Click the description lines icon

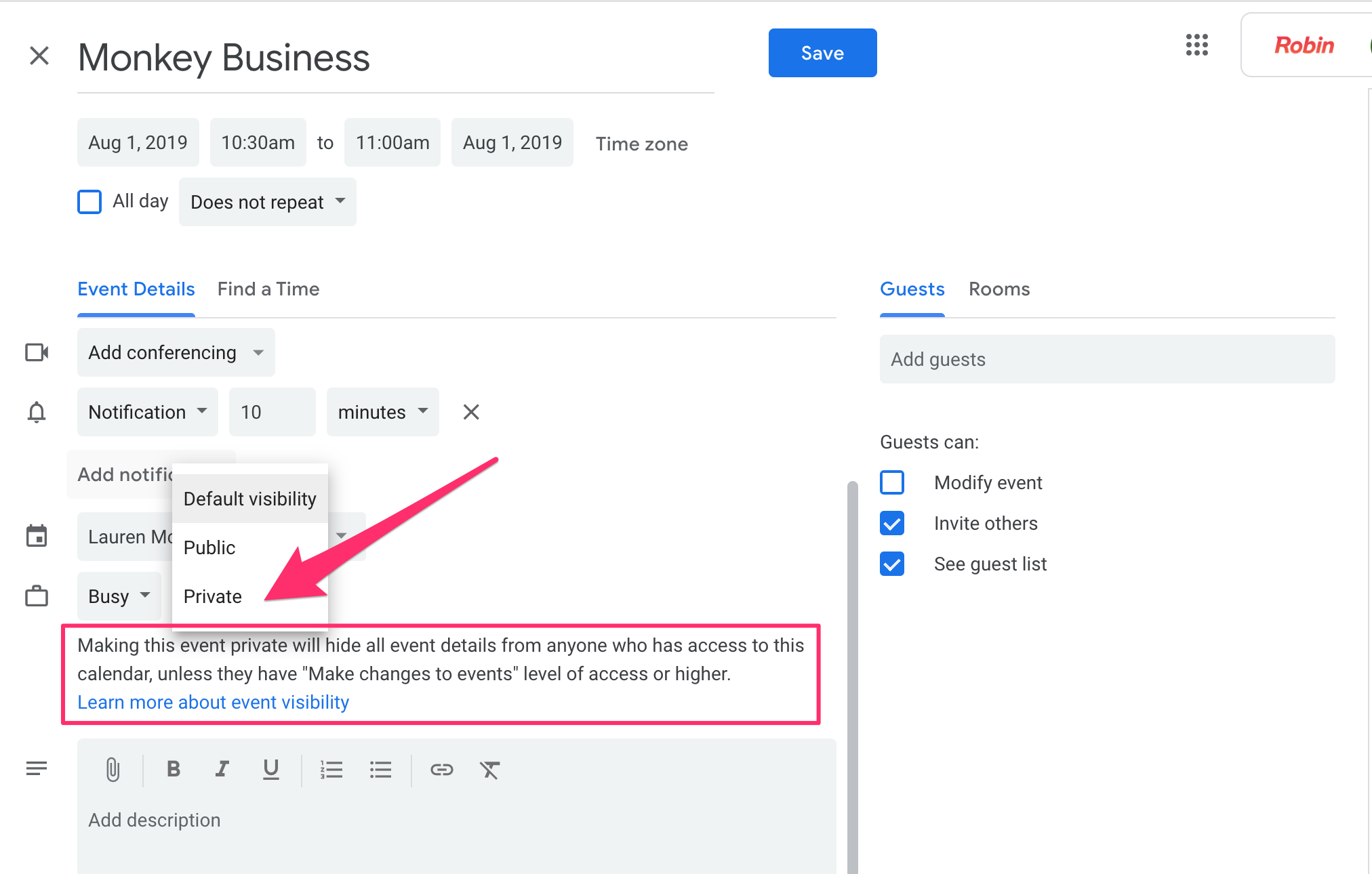37,768
